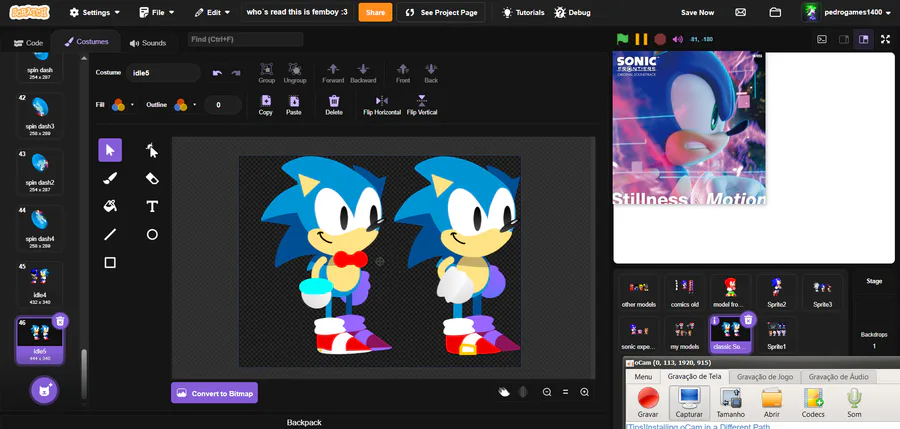The image size is (900, 429).
Task: Select the Fill bucket tool
Action: pos(110,206)
